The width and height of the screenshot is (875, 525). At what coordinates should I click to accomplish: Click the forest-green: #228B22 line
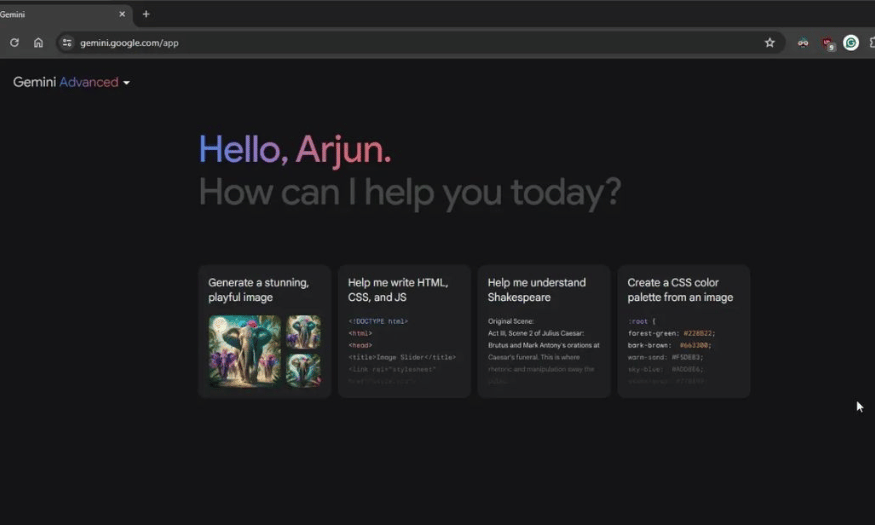pos(671,333)
